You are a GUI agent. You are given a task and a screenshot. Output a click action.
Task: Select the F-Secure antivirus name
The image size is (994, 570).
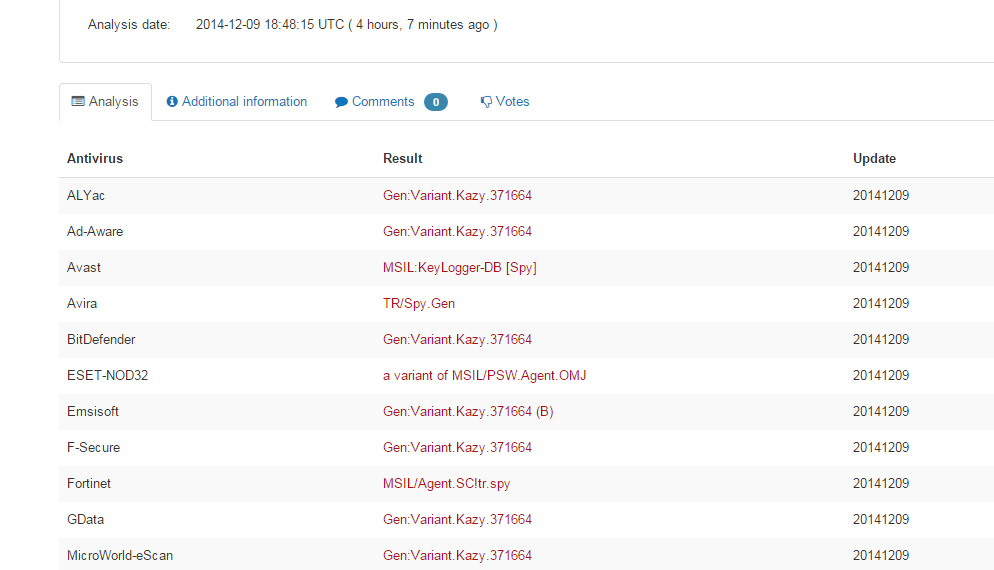coord(93,448)
